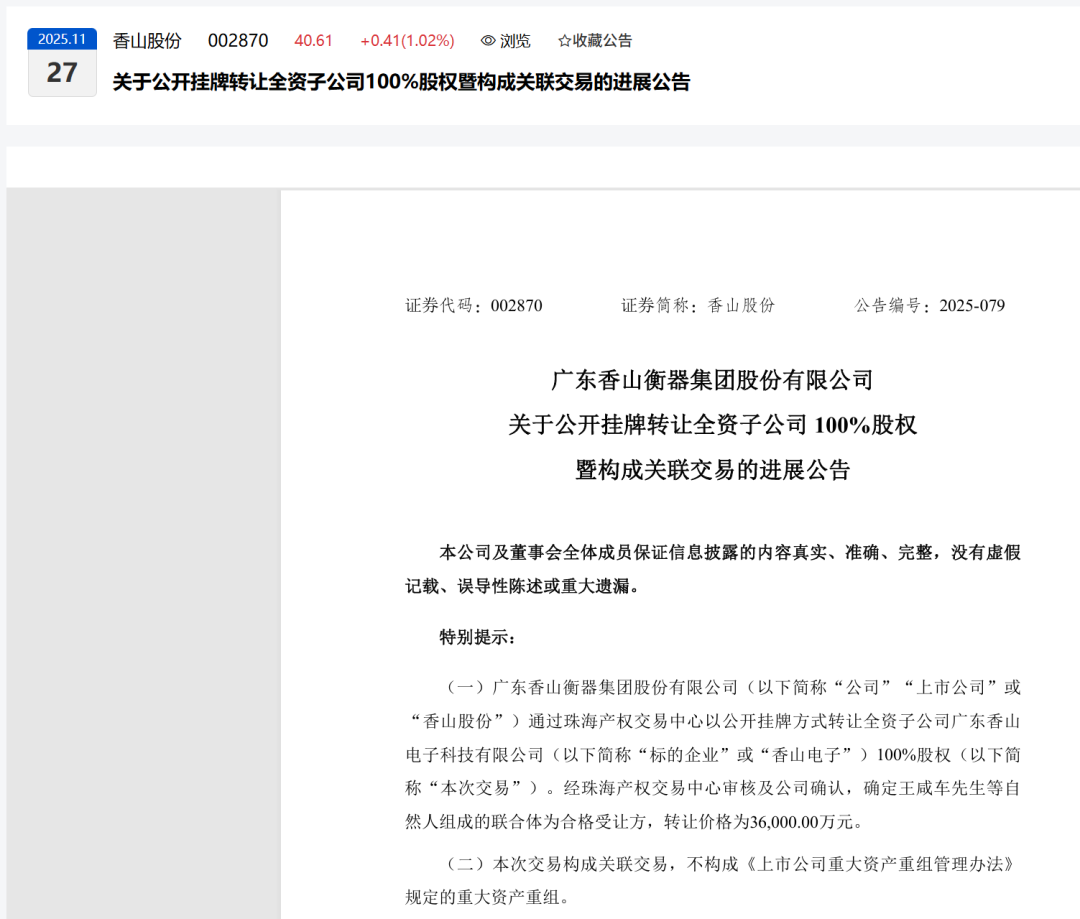This screenshot has width=1080, height=919.
Task: Click the price change +0.41(1.02%)
Action: click(407, 41)
